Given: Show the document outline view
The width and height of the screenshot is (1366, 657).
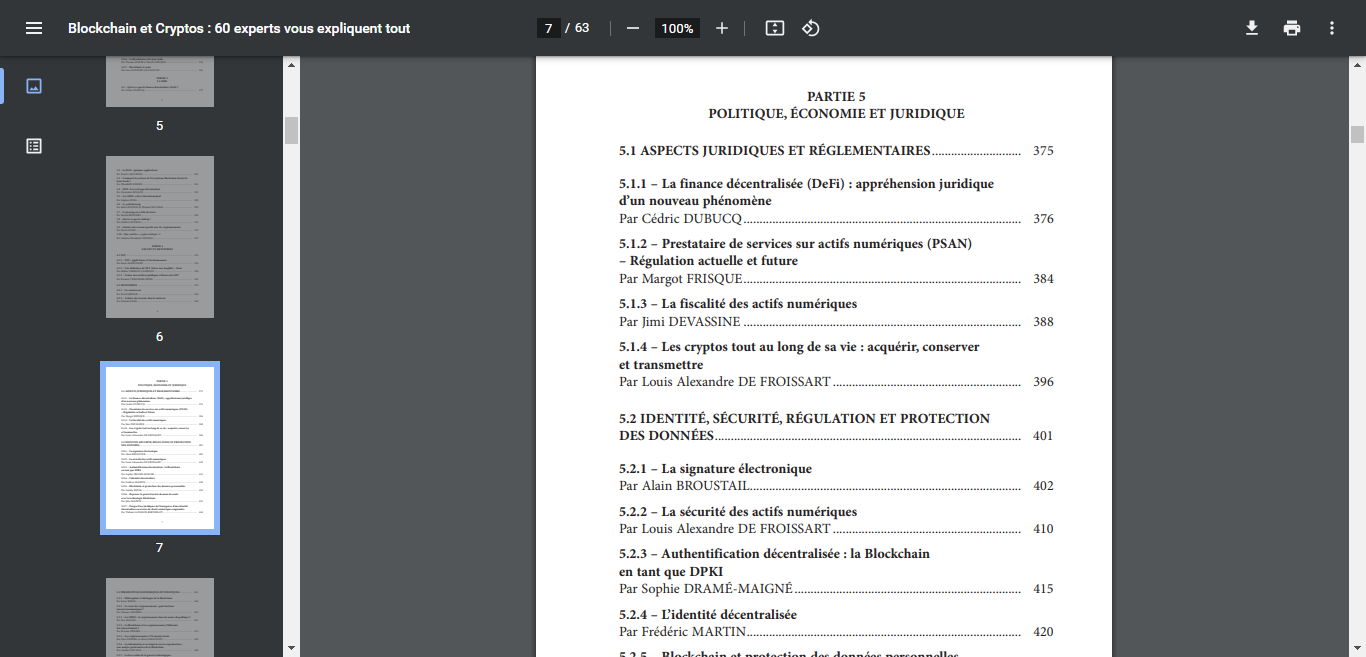Looking at the screenshot, I should click(34, 146).
